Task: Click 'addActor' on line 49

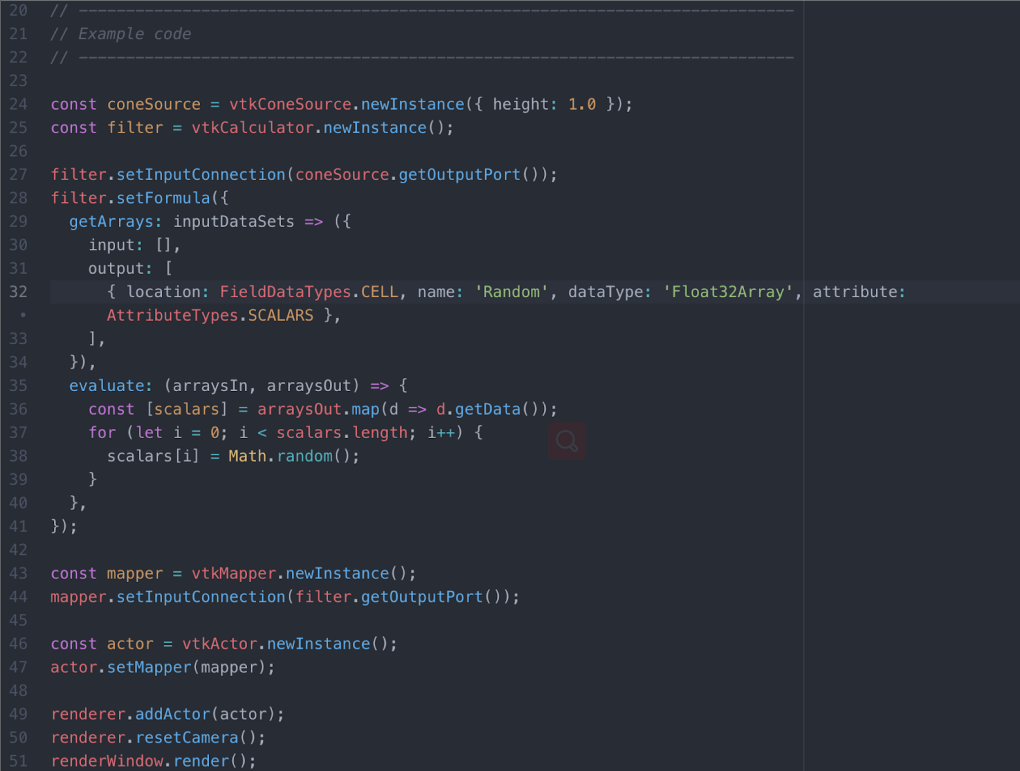Action: point(172,714)
